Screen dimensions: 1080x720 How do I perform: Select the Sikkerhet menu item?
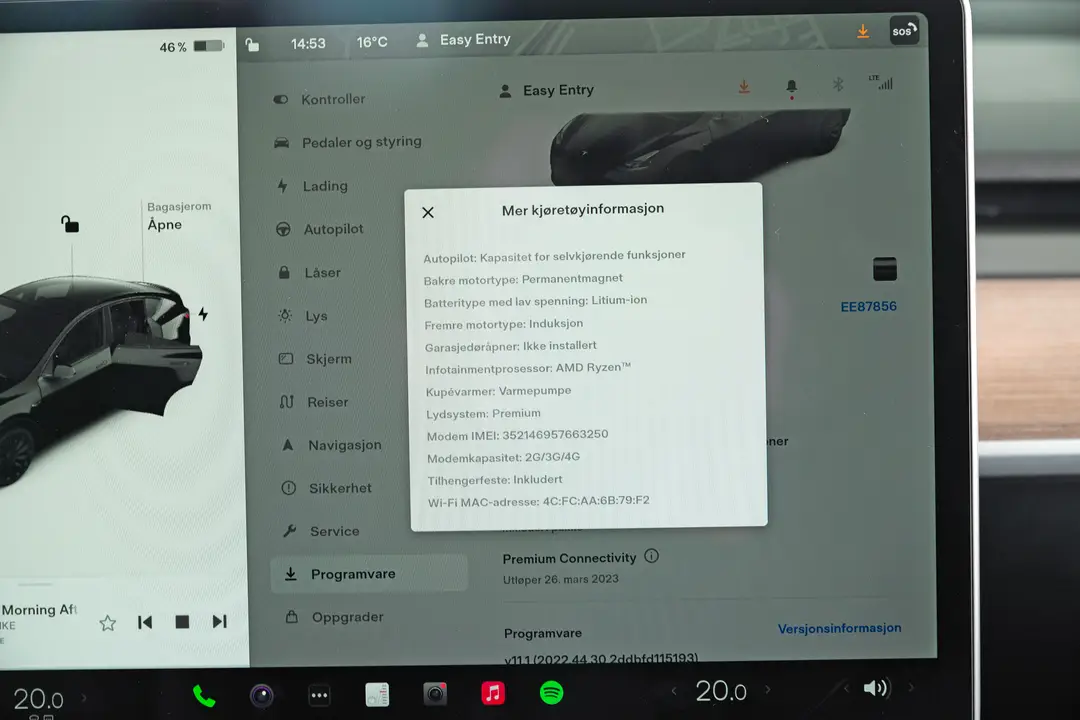326,488
